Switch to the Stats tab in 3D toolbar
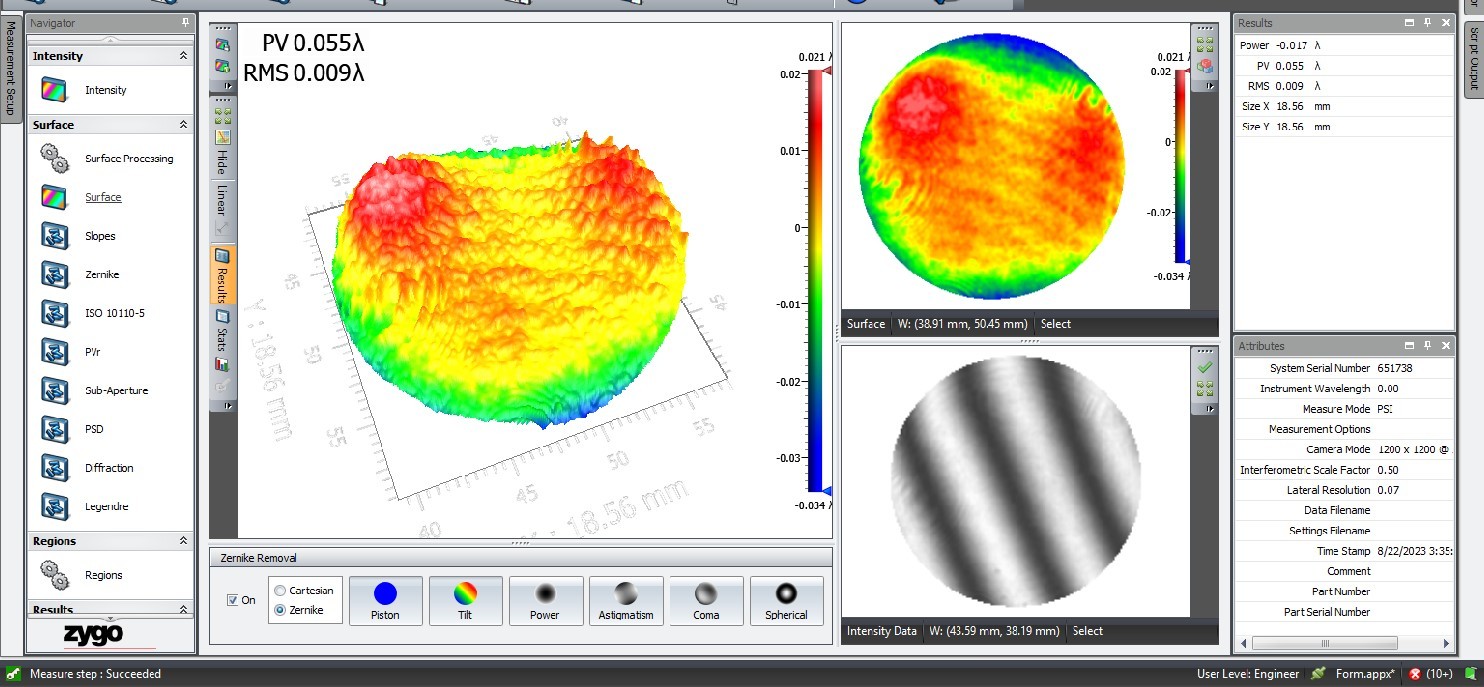 point(222,330)
